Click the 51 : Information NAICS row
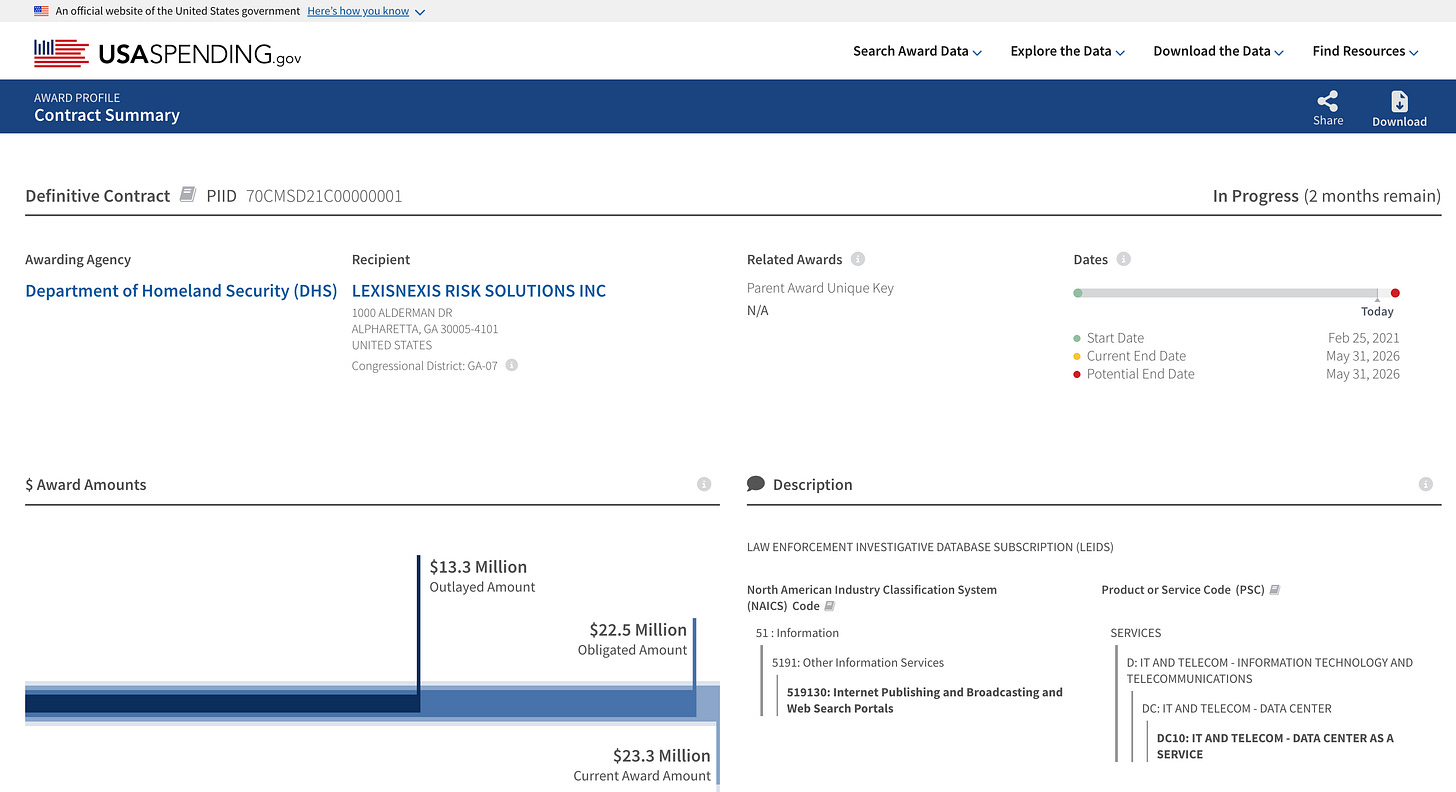 (x=797, y=633)
